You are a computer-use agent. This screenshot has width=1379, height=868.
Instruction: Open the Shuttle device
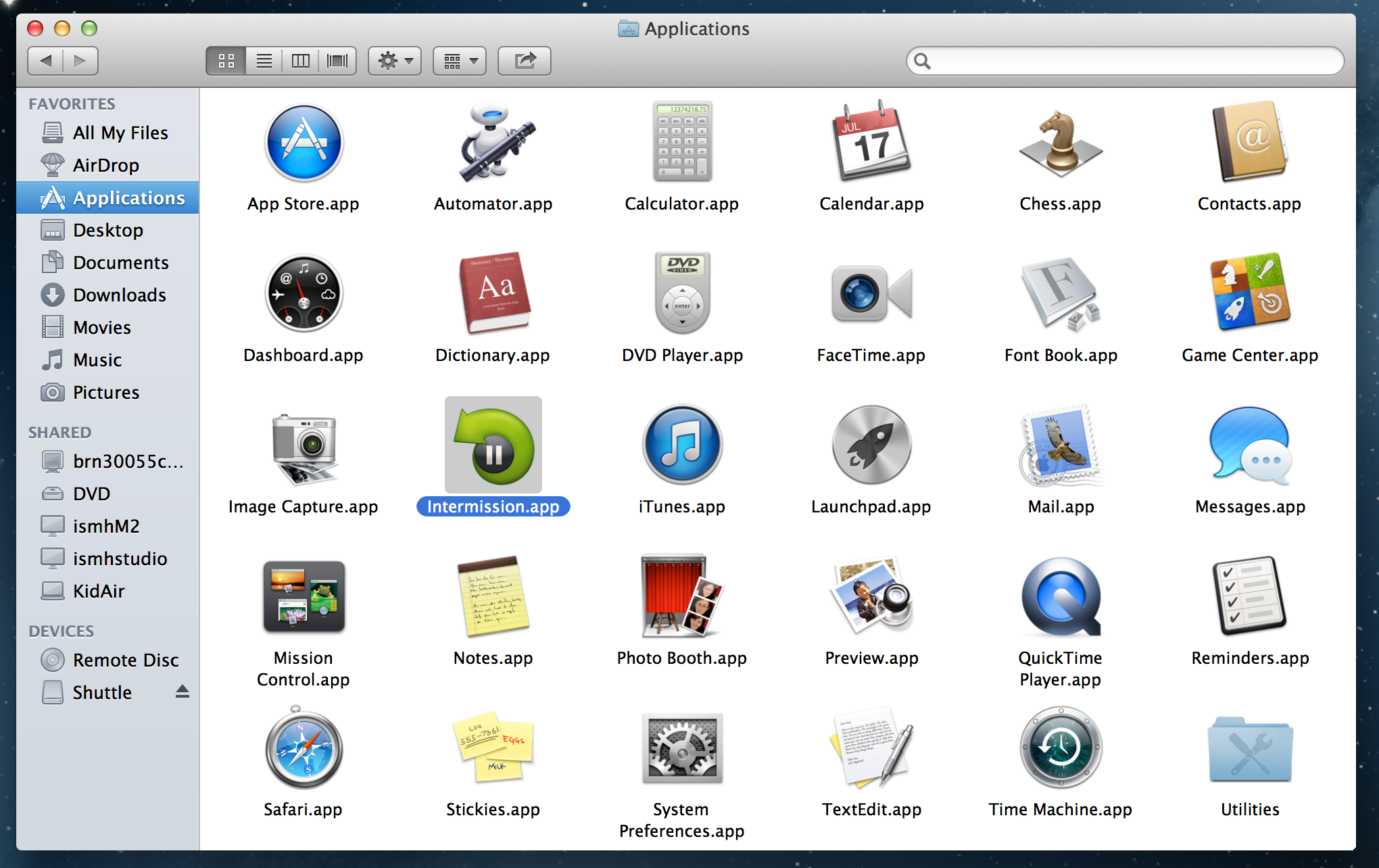click(108, 692)
